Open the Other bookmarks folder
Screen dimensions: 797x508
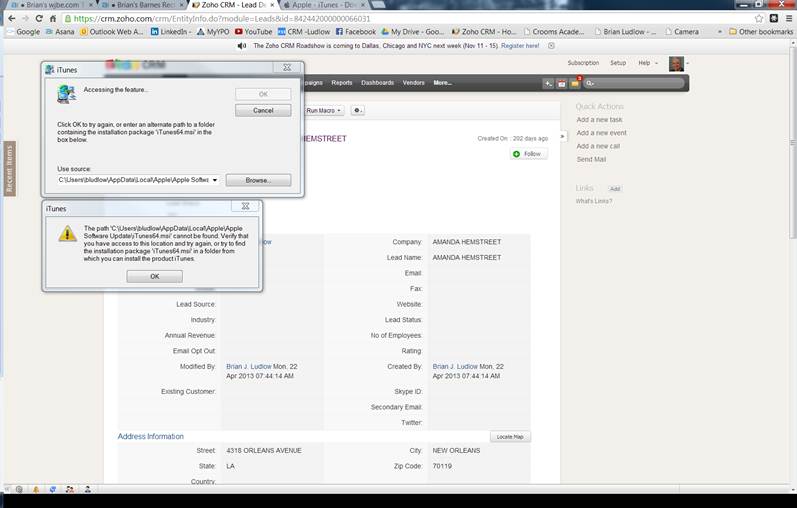[761, 32]
